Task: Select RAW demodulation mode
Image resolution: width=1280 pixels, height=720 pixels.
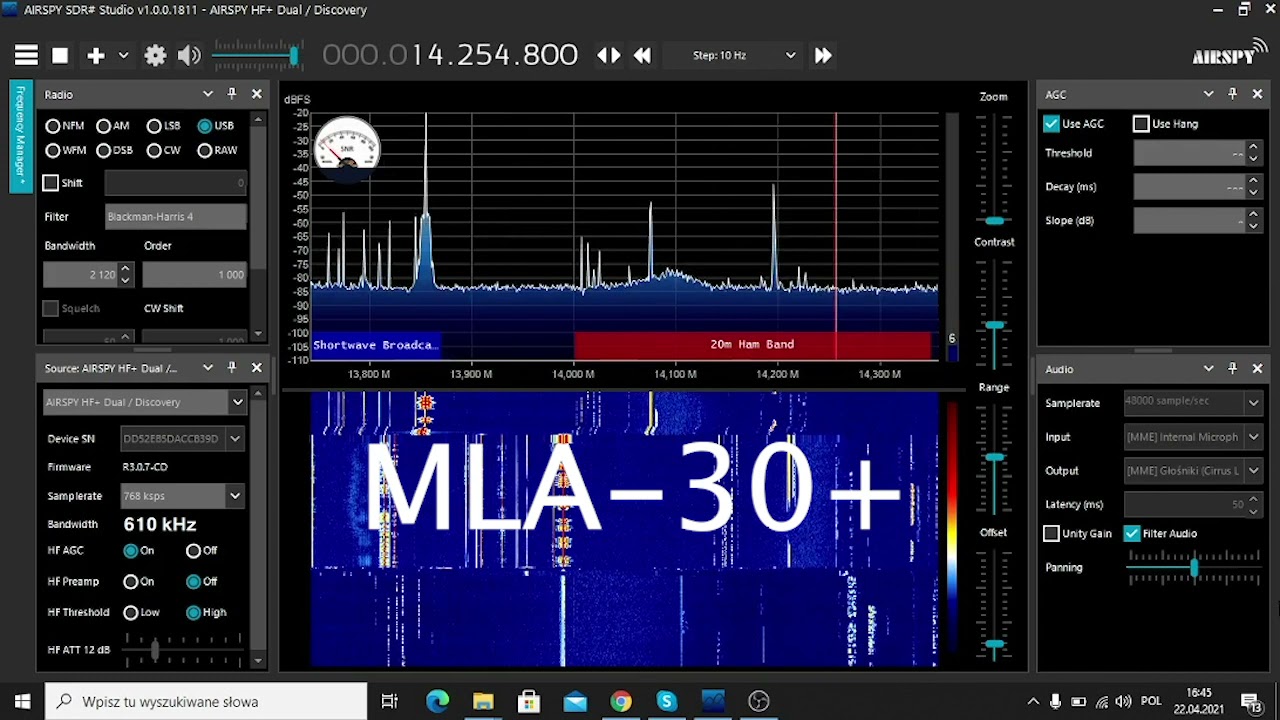Action: click(218, 150)
